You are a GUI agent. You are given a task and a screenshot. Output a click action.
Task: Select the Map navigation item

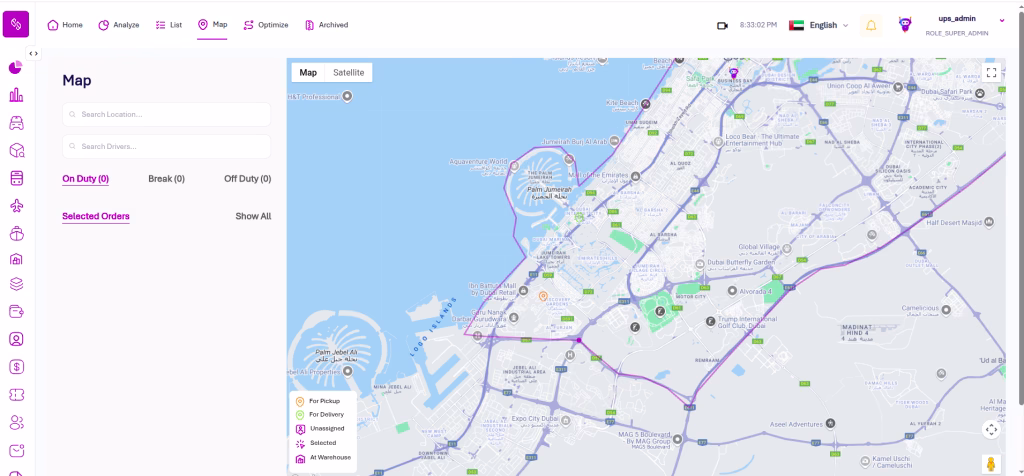tap(213, 25)
